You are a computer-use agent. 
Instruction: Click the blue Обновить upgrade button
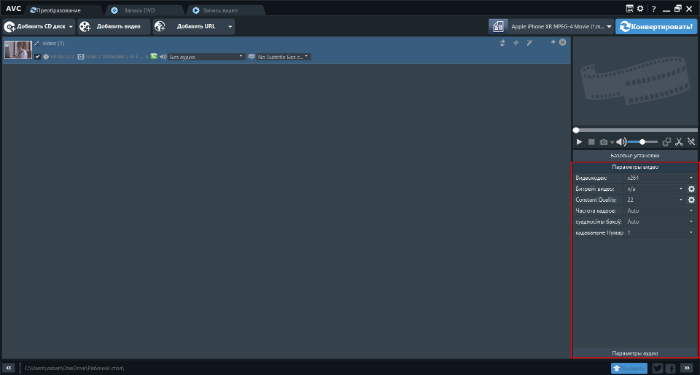629,368
